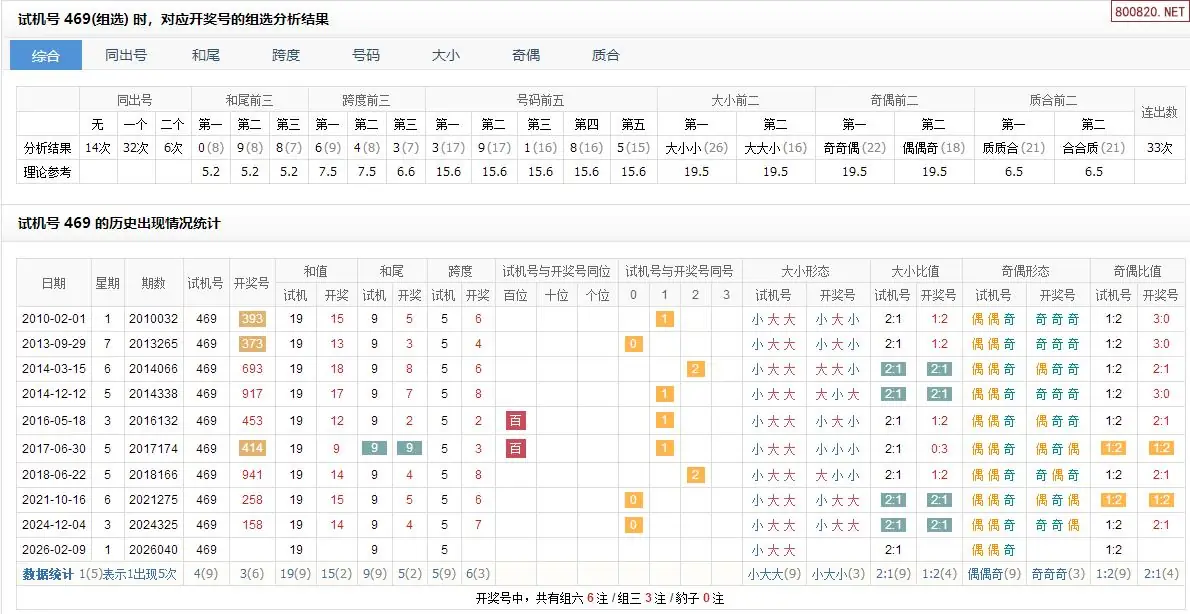Click the 期数 column header
This screenshot has height=614, width=1190.
click(153, 283)
